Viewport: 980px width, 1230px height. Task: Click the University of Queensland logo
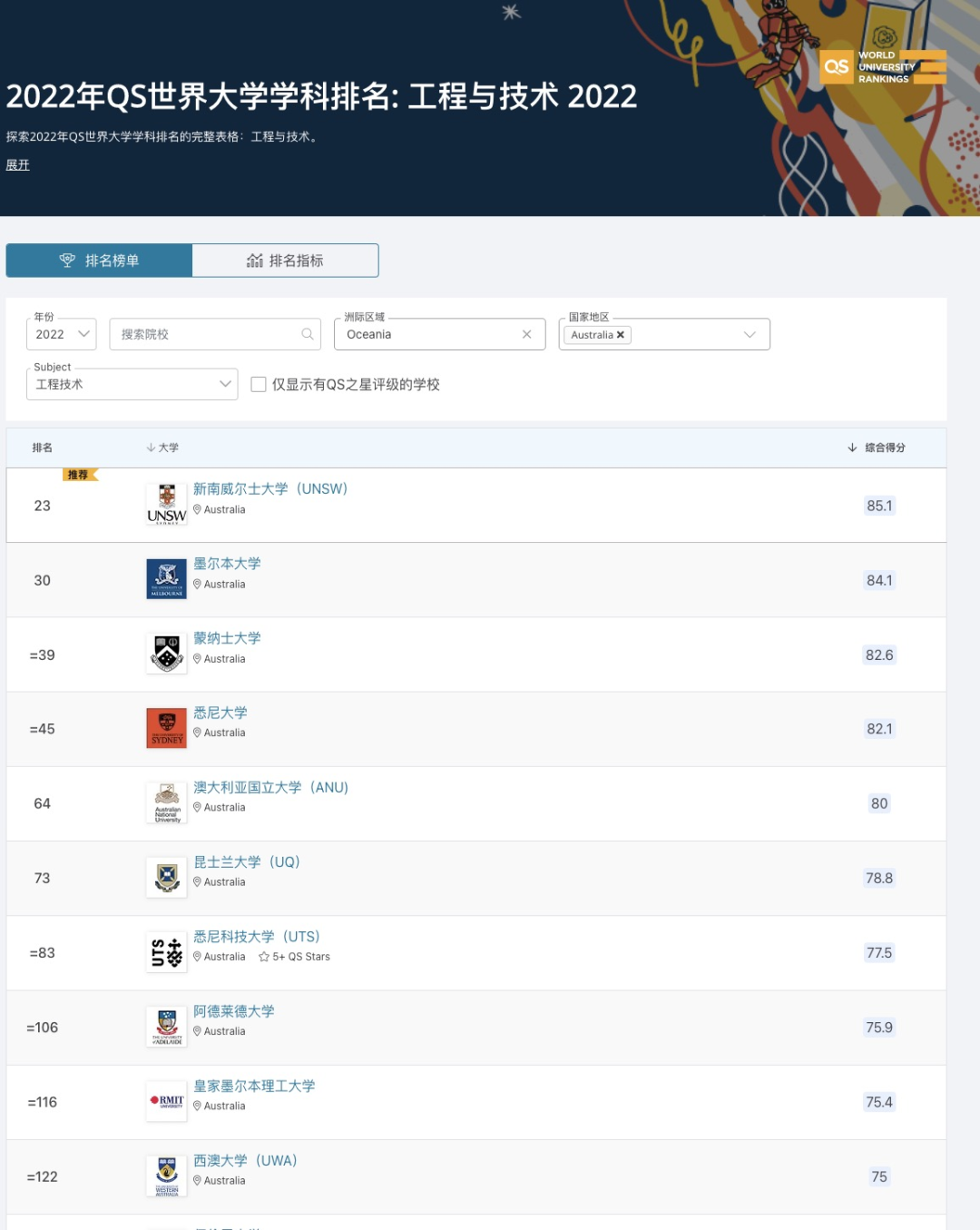[x=167, y=877]
